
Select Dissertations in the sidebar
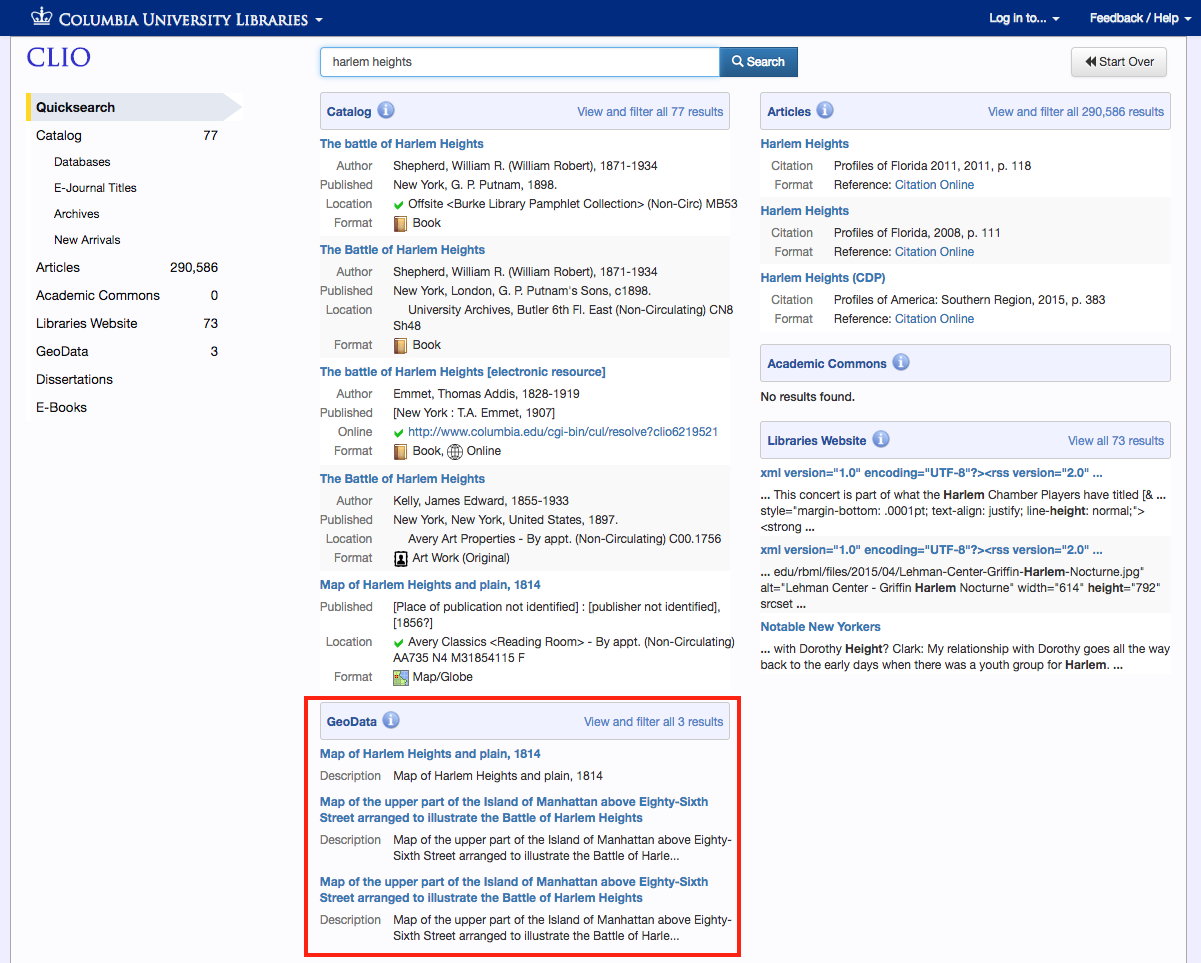coord(74,379)
